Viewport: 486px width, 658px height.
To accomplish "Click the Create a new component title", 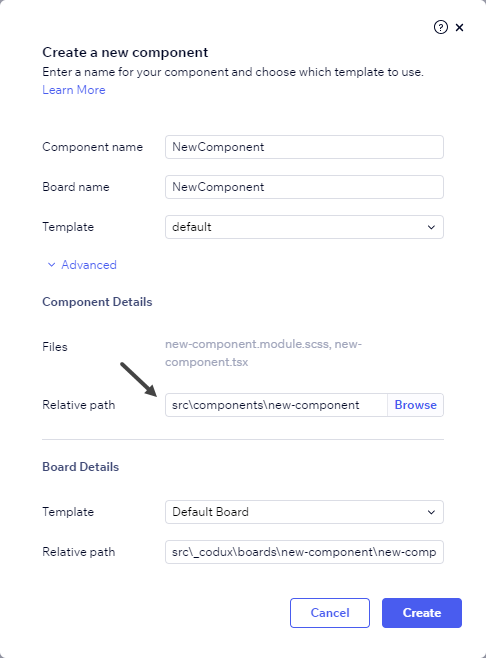I will click(125, 52).
